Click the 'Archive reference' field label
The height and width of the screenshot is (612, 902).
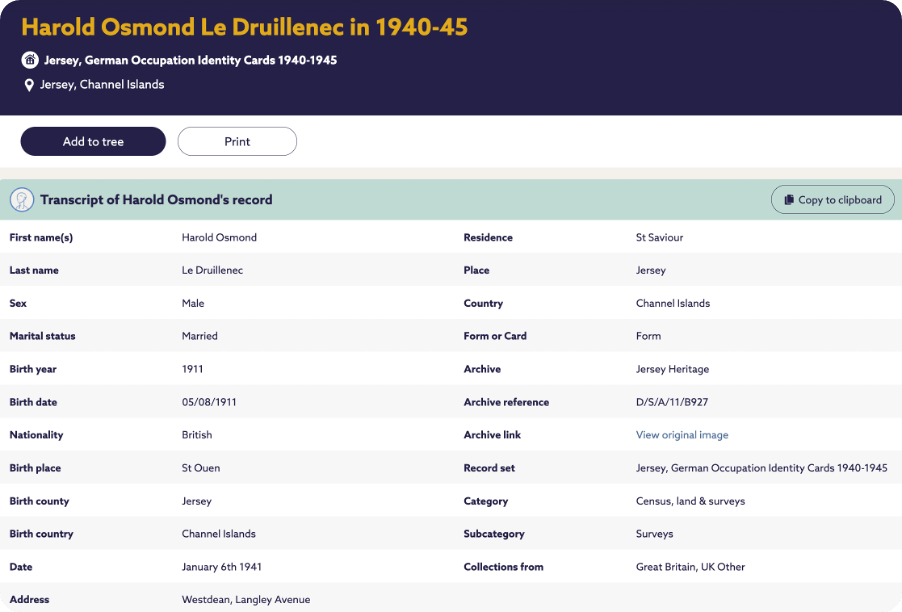click(506, 402)
